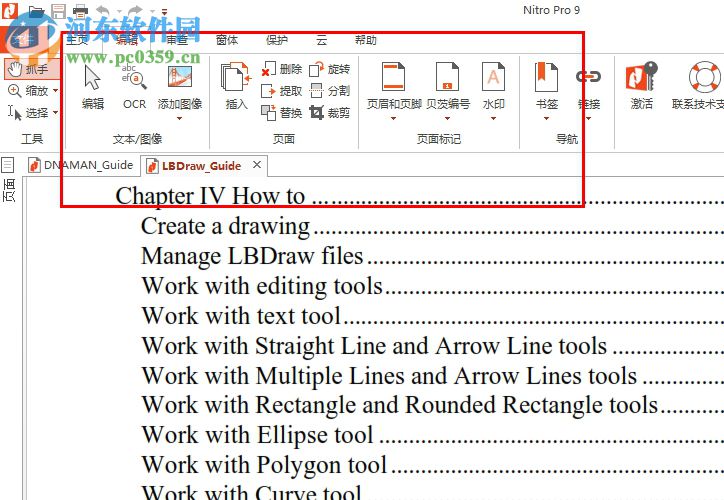
Task: Open 页眉和页脚 header and footer
Action: (394, 88)
